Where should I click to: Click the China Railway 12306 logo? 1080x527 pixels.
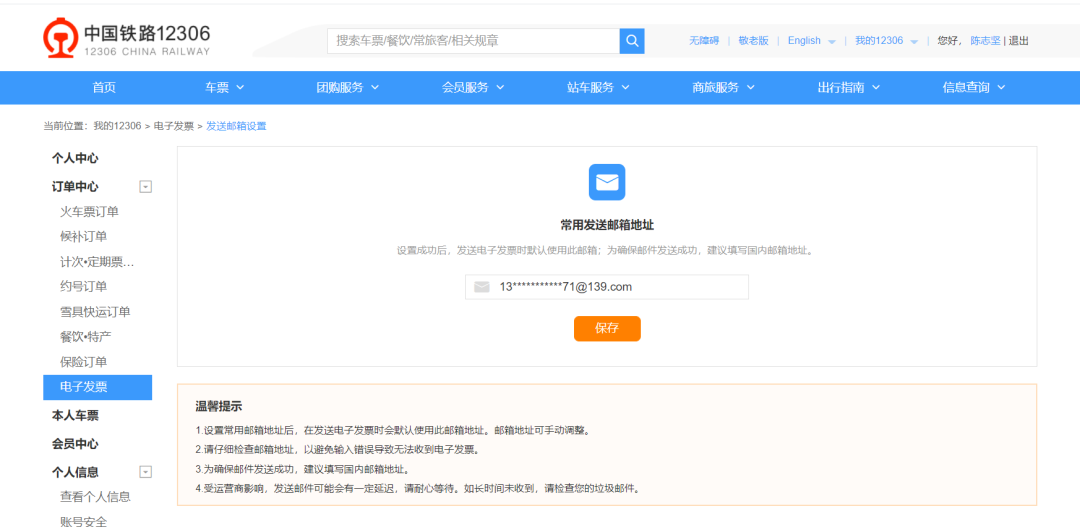126,39
